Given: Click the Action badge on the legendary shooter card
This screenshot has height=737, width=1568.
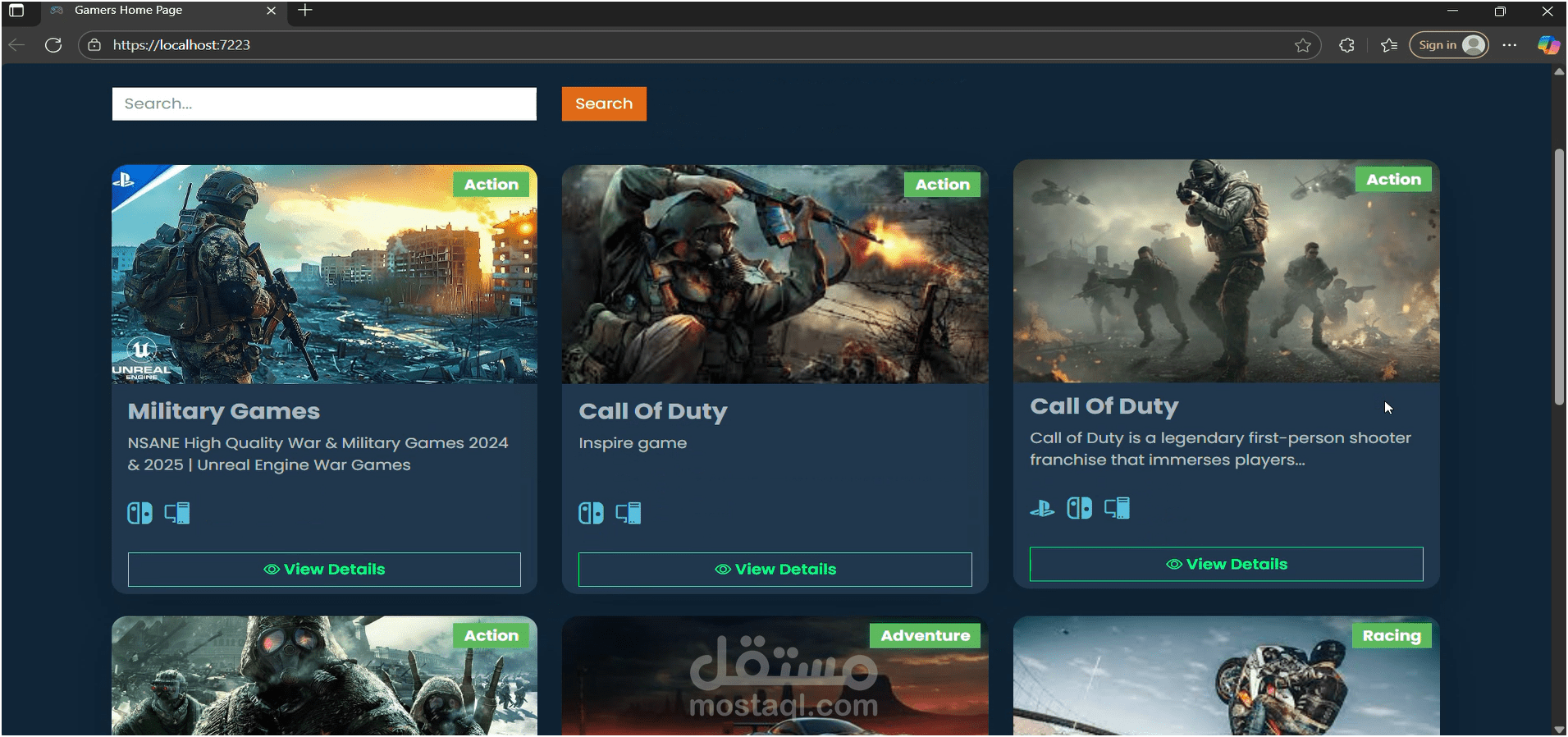Looking at the screenshot, I should point(1393,180).
